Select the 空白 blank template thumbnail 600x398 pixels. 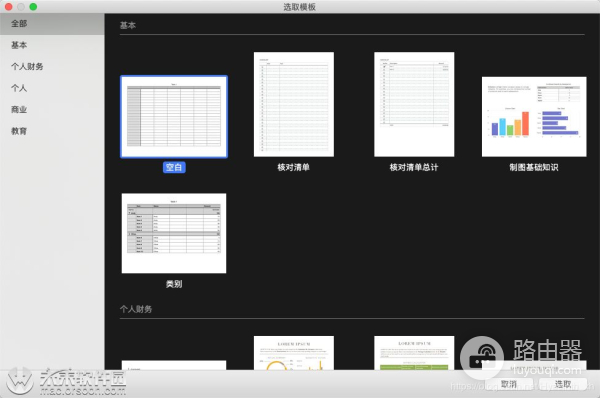click(x=174, y=117)
